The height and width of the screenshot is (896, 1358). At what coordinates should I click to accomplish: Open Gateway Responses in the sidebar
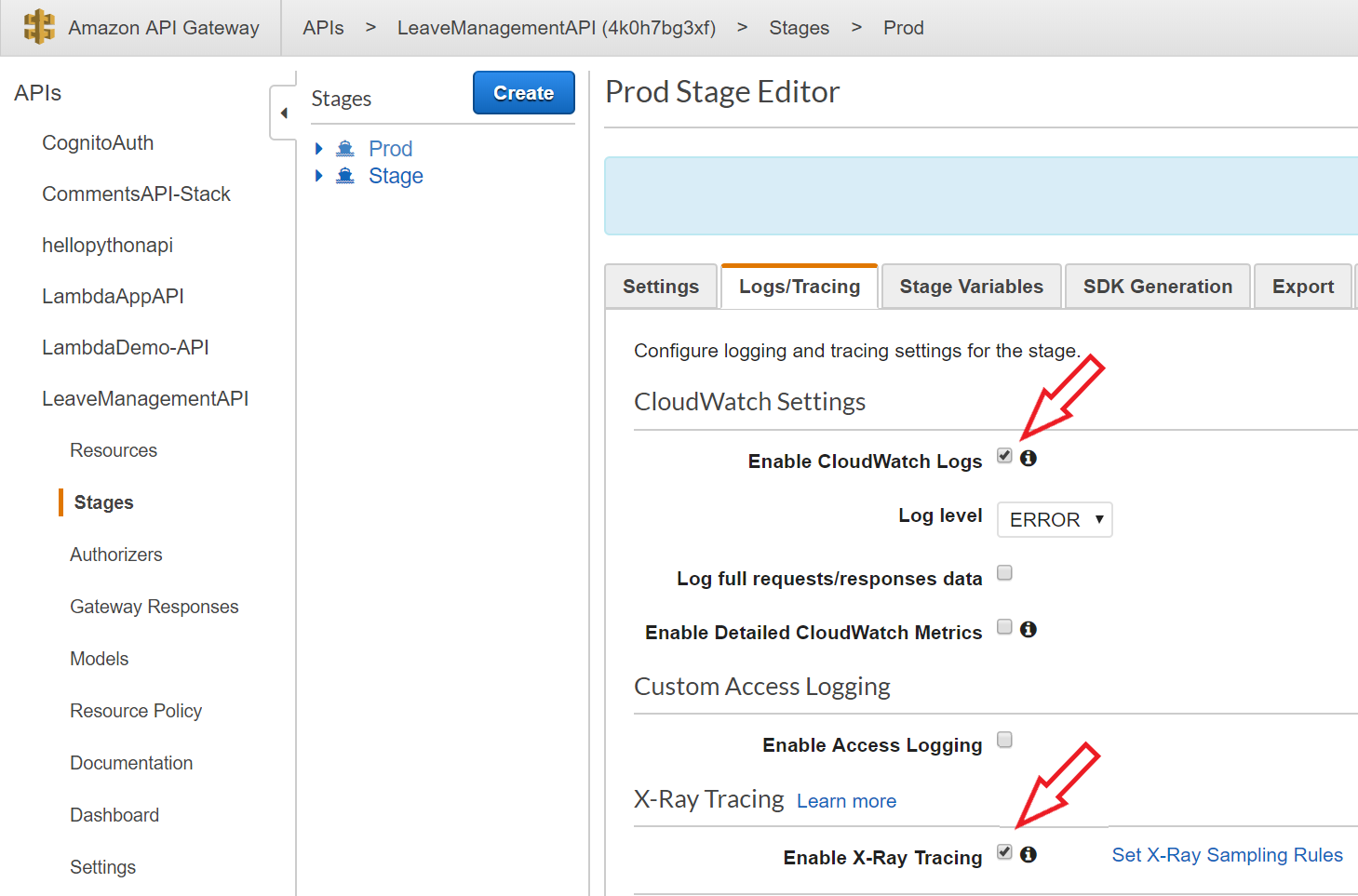click(155, 607)
